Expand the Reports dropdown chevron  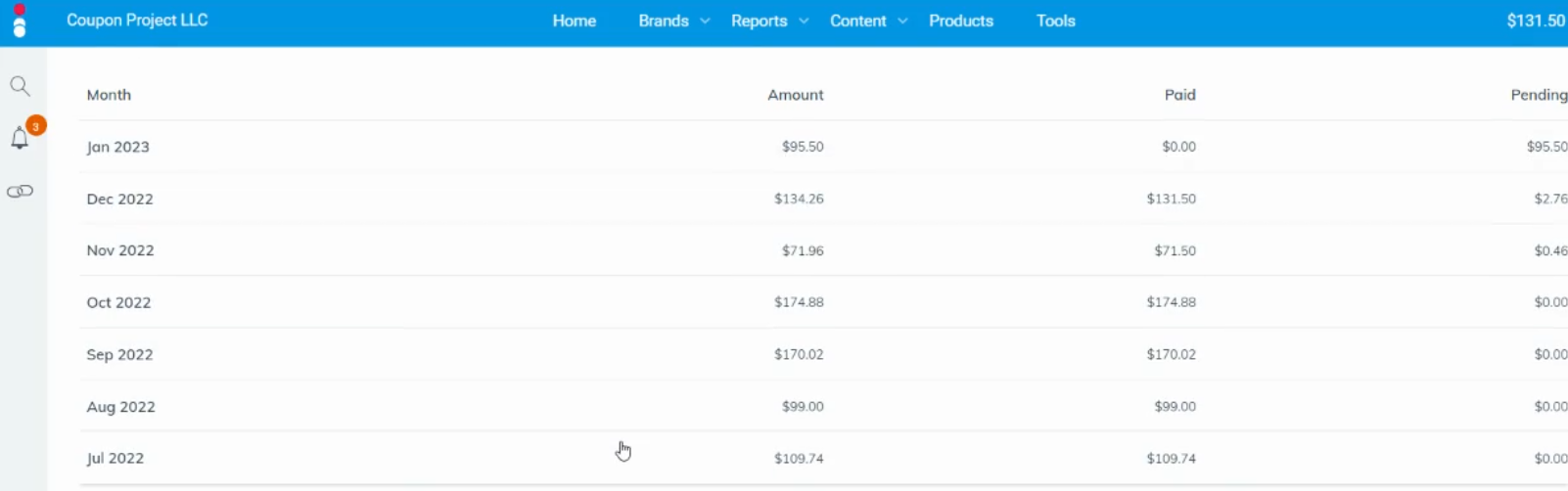[804, 21]
